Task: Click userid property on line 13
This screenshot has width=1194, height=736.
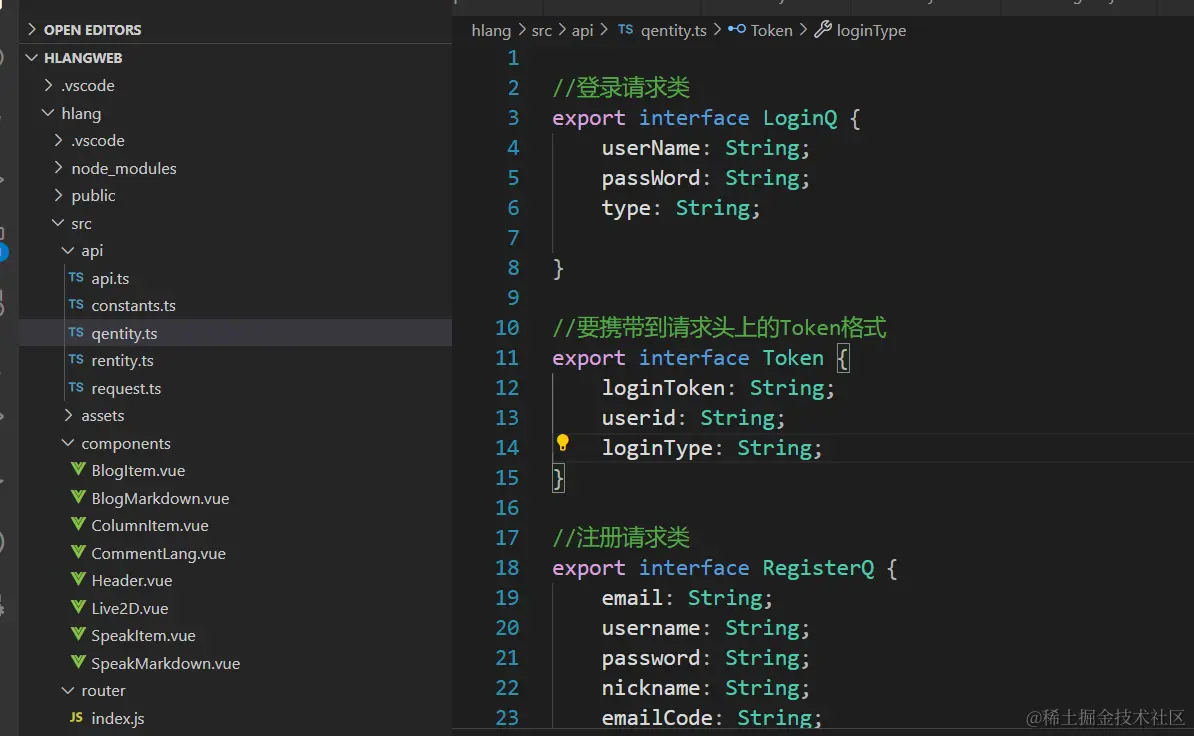Action: click(x=638, y=418)
